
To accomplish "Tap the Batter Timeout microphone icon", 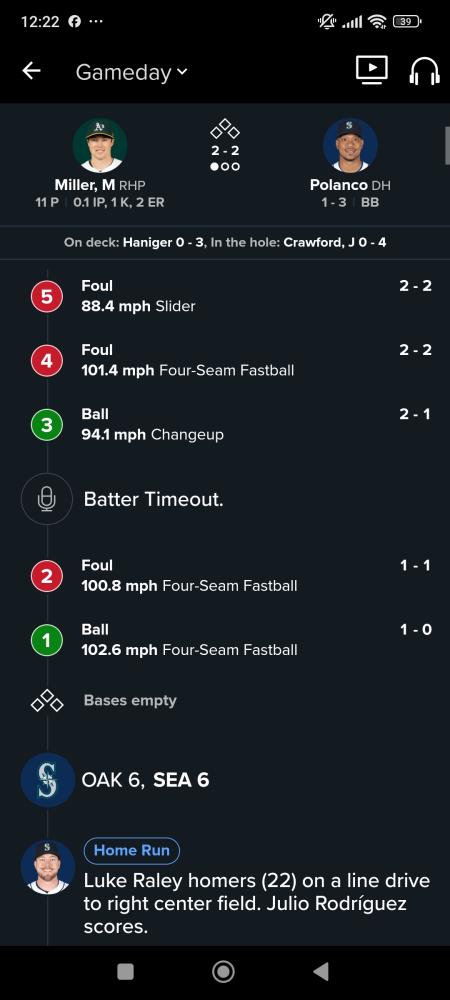I will (x=47, y=499).
